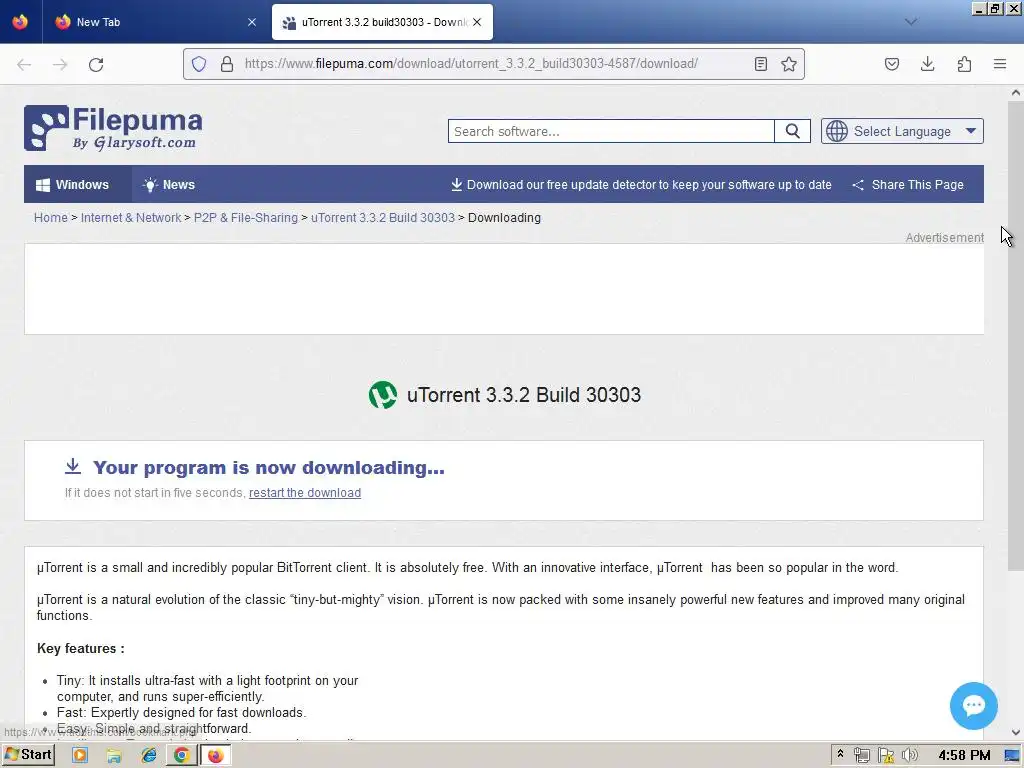Show hidden tray icons arrow
This screenshot has width=1024, height=768.
click(840, 755)
